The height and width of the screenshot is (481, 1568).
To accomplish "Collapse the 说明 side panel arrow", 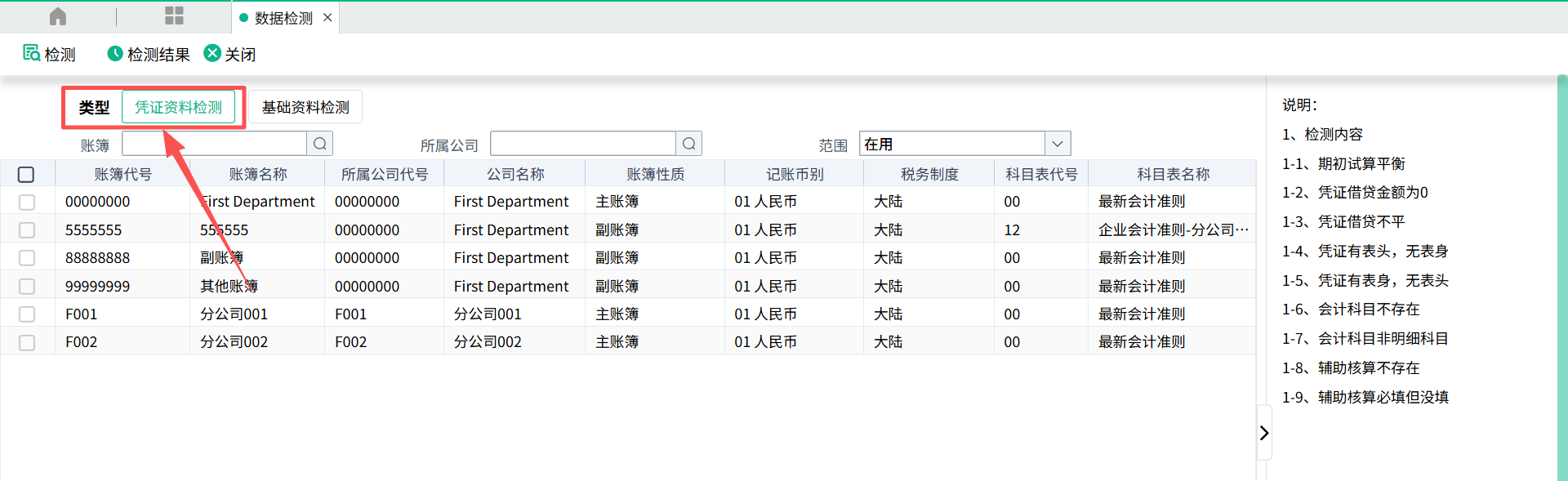I will point(1264,433).
